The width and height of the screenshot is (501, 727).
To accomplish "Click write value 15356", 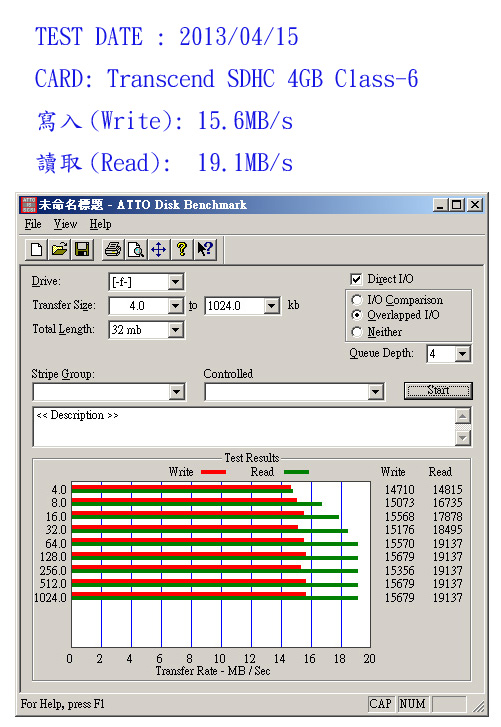I will click(x=400, y=570).
